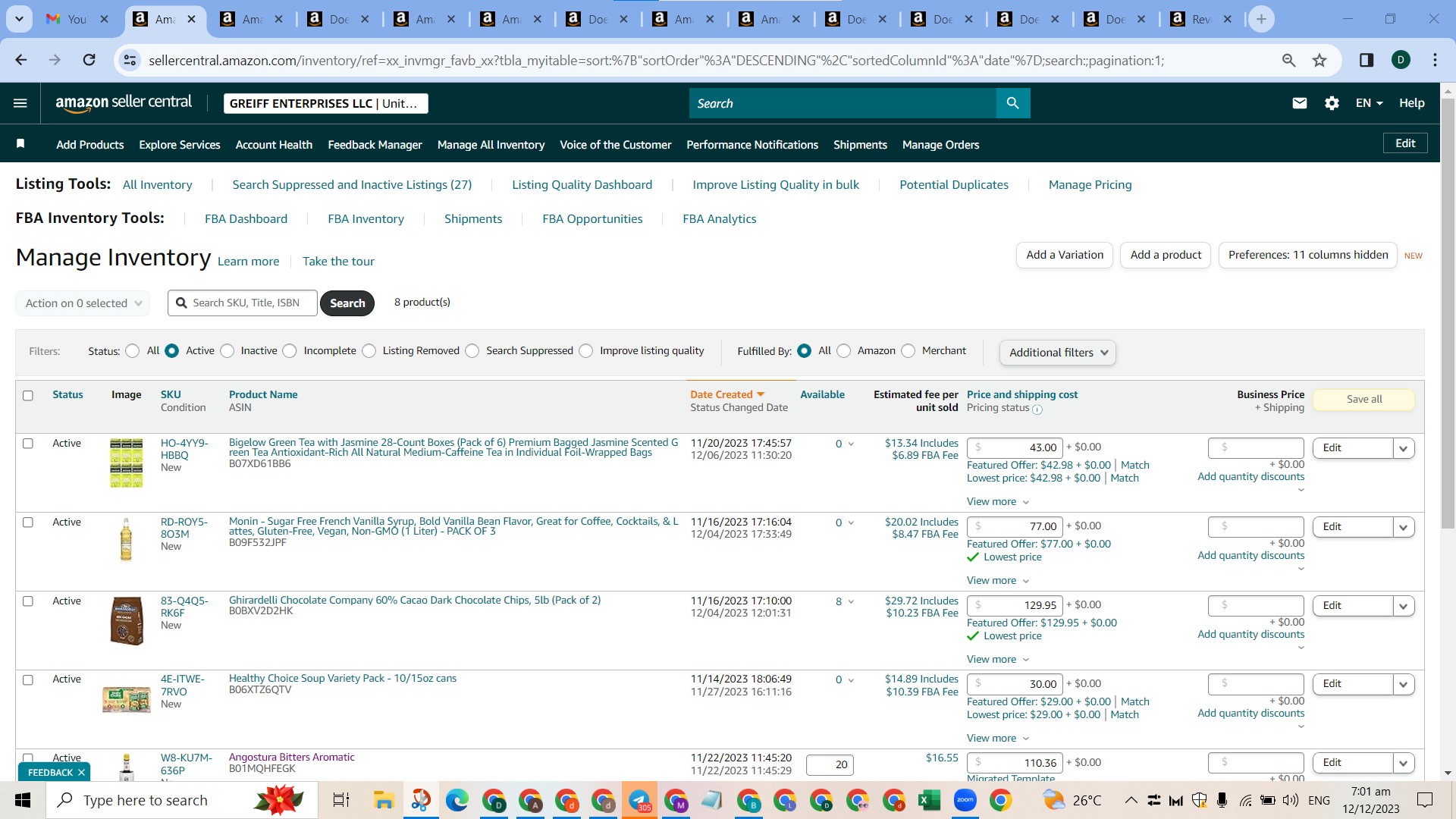The image size is (1456, 819).
Task: Click the Amazon Seller Central logo
Action: tap(124, 103)
